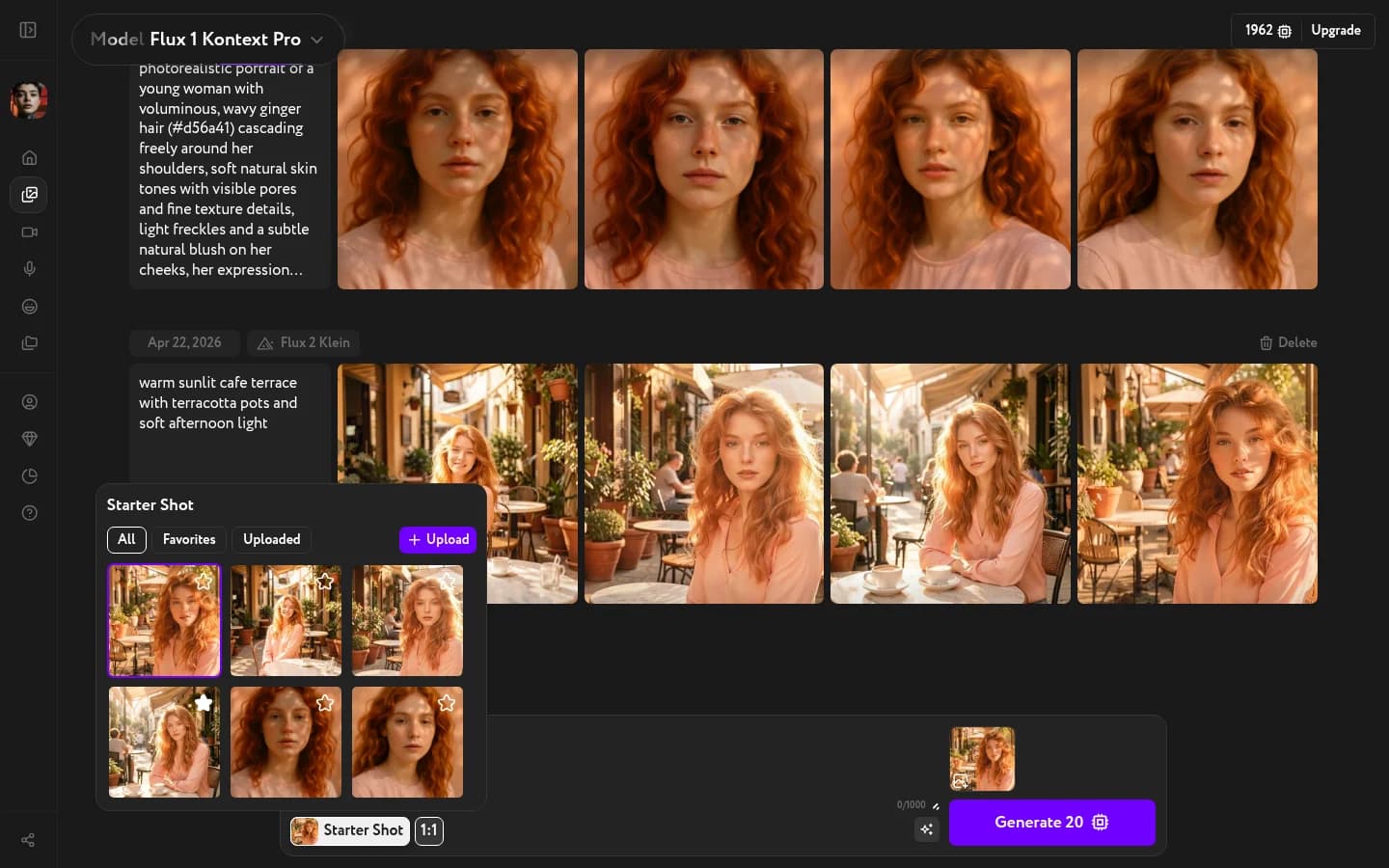
Task: Open the Help question mark icon
Action: point(29,513)
